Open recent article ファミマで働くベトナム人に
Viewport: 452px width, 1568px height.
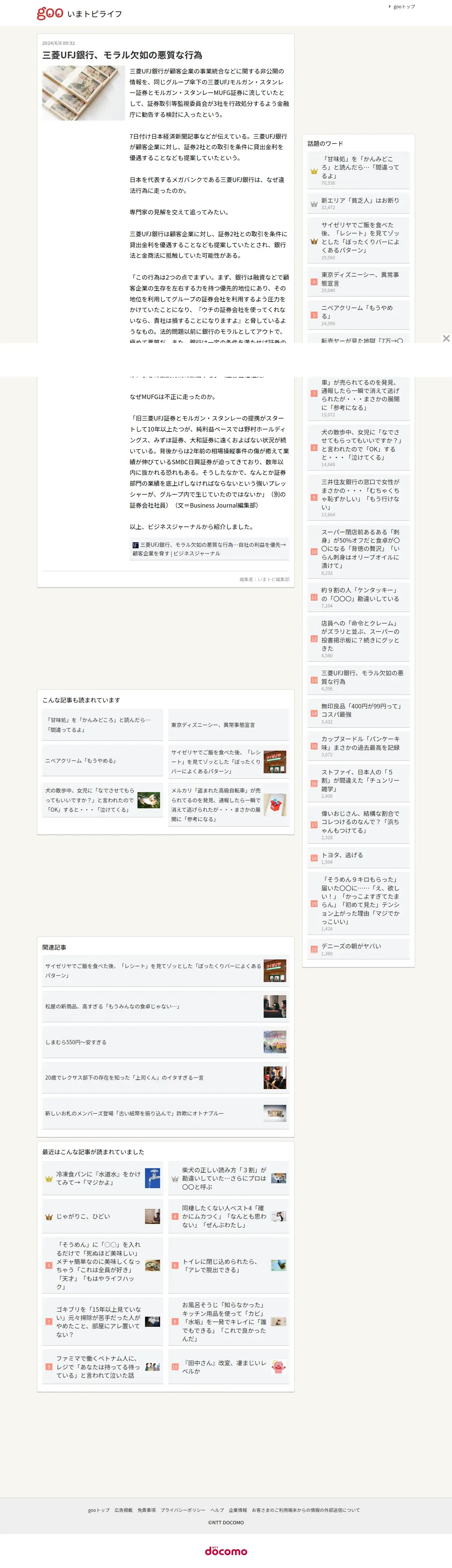tap(102, 1366)
